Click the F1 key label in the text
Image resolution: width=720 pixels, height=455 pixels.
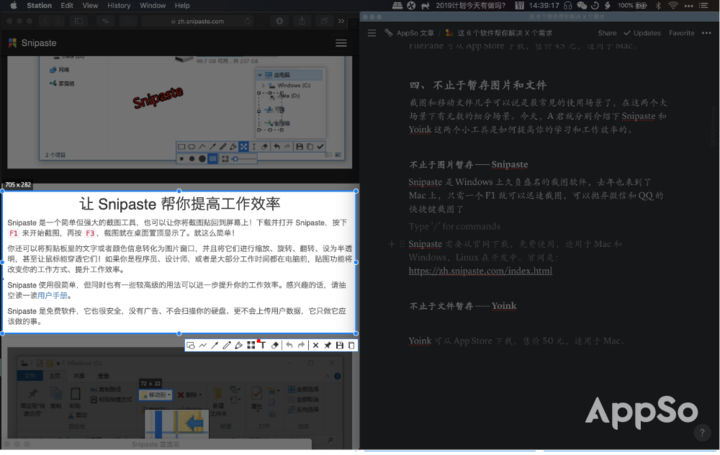click(x=13, y=233)
